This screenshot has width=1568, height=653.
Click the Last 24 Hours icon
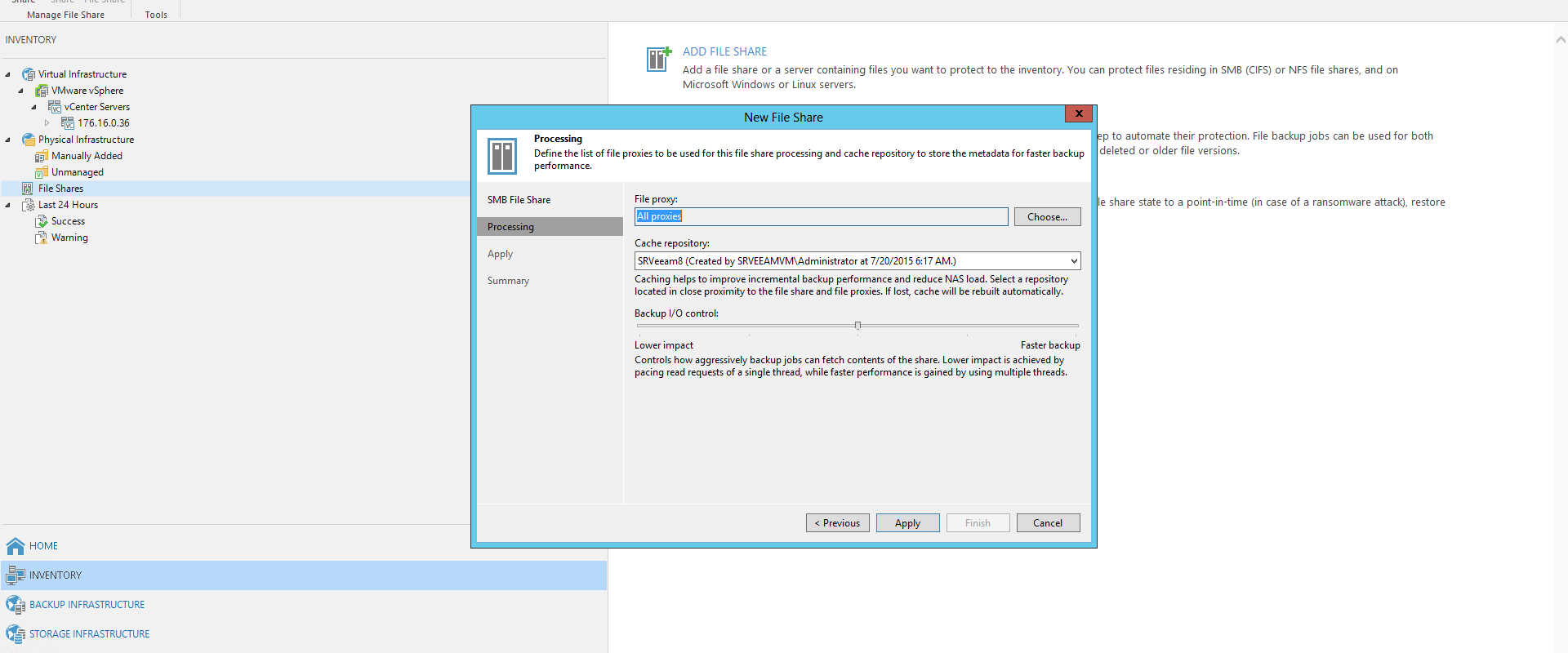pyautogui.click(x=29, y=205)
